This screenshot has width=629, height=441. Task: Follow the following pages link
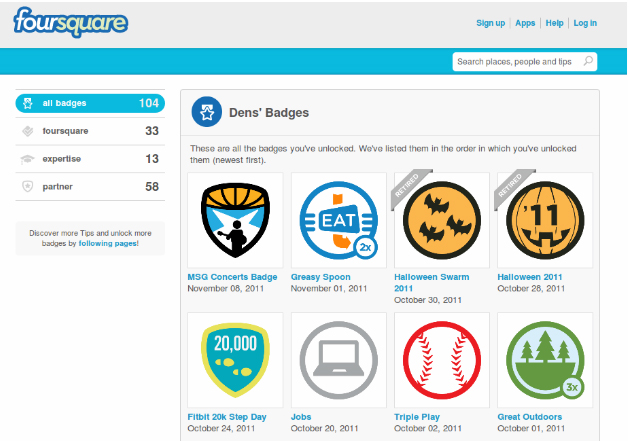tap(108, 243)
